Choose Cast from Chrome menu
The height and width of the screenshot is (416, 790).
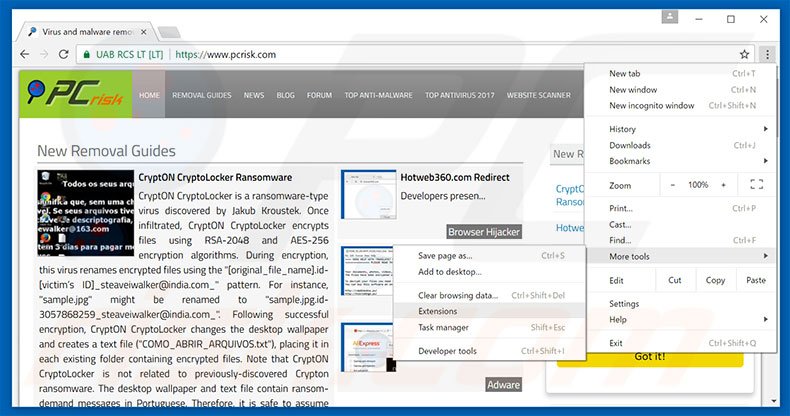[x=681, y=224]
